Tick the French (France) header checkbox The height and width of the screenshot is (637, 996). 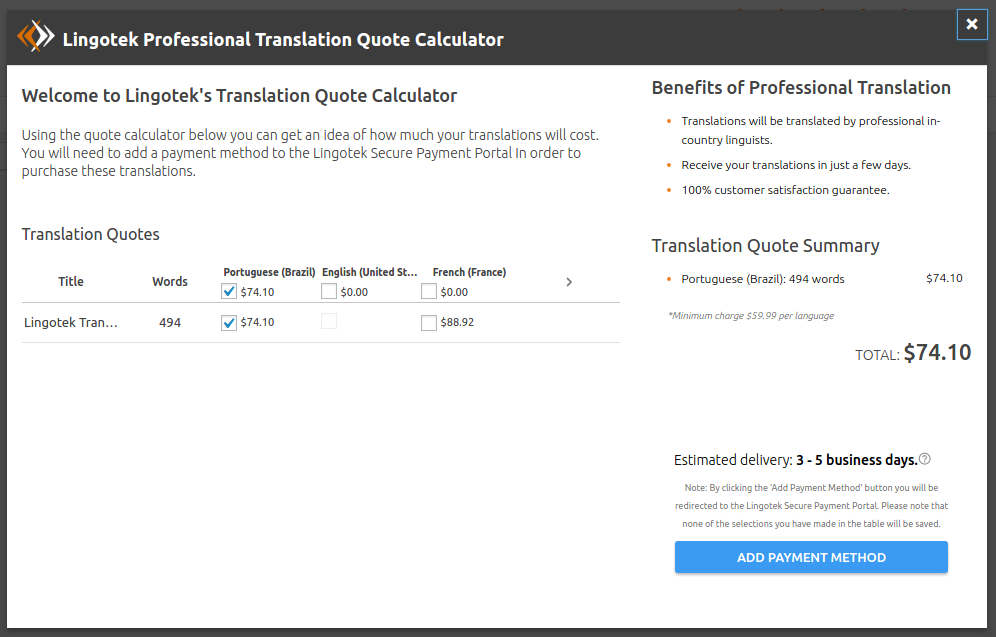[x=429, y=292]
